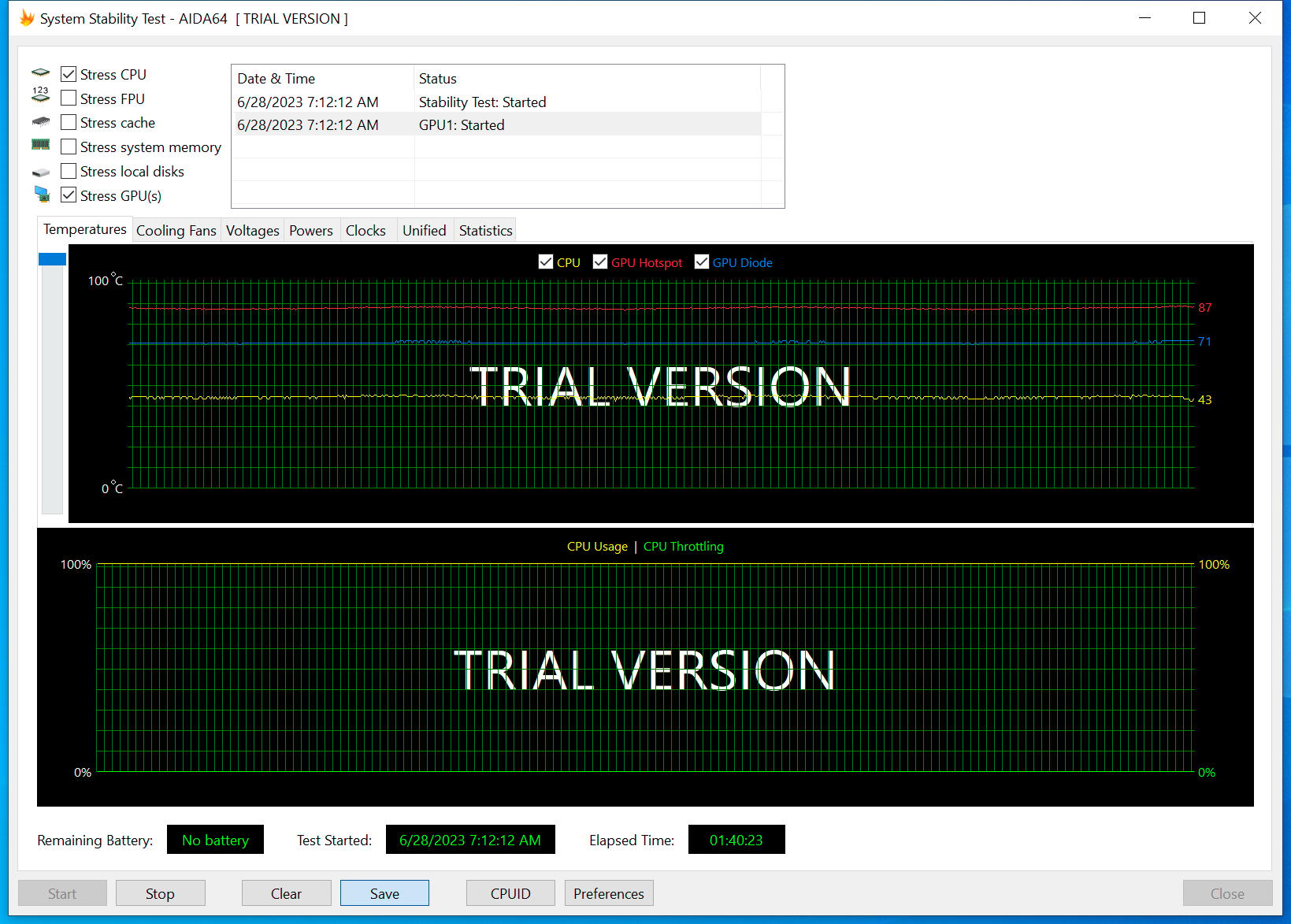
Task: Click the AIDA64 flame icon in title bar
Action: click(28, 18)
